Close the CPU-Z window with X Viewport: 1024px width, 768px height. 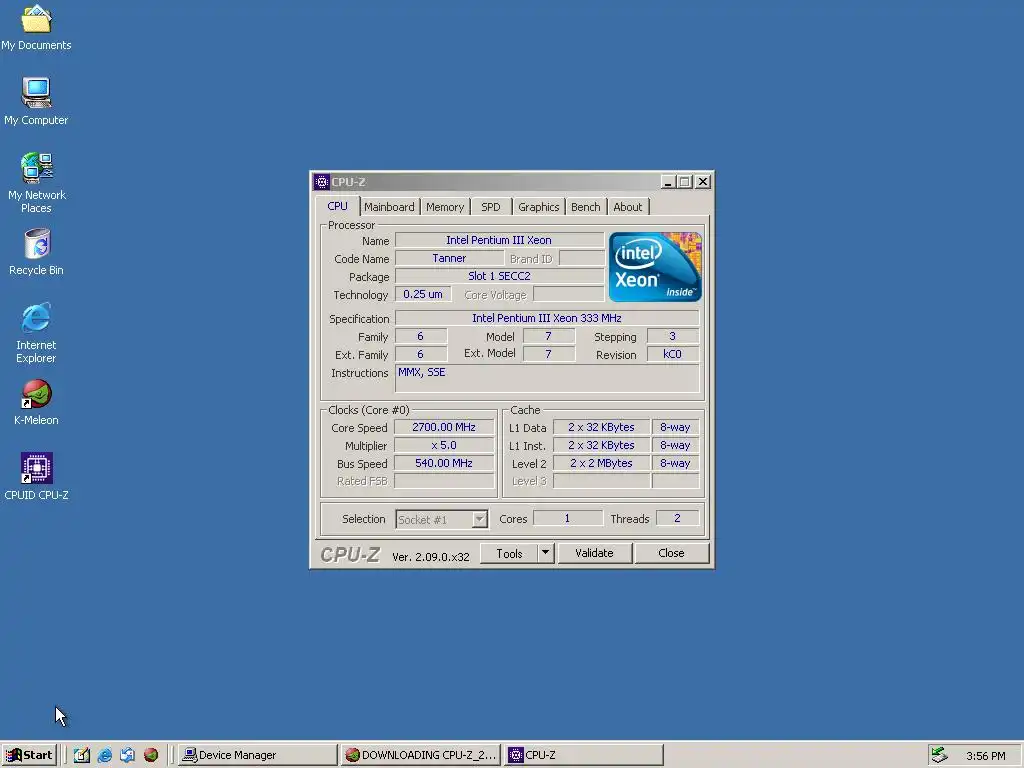pos(703,182)
